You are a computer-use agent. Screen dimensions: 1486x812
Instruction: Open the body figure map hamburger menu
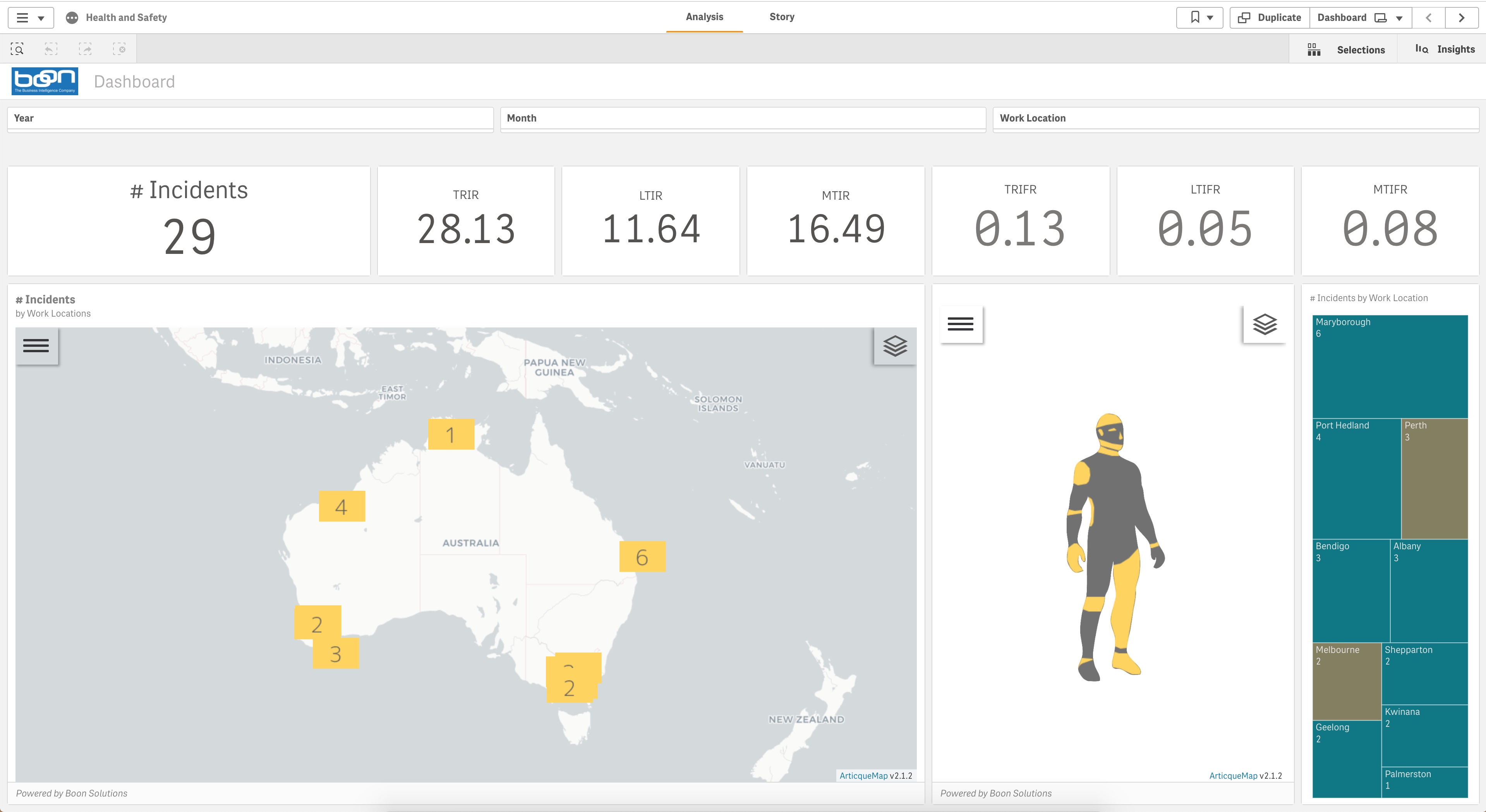[961, 324]
